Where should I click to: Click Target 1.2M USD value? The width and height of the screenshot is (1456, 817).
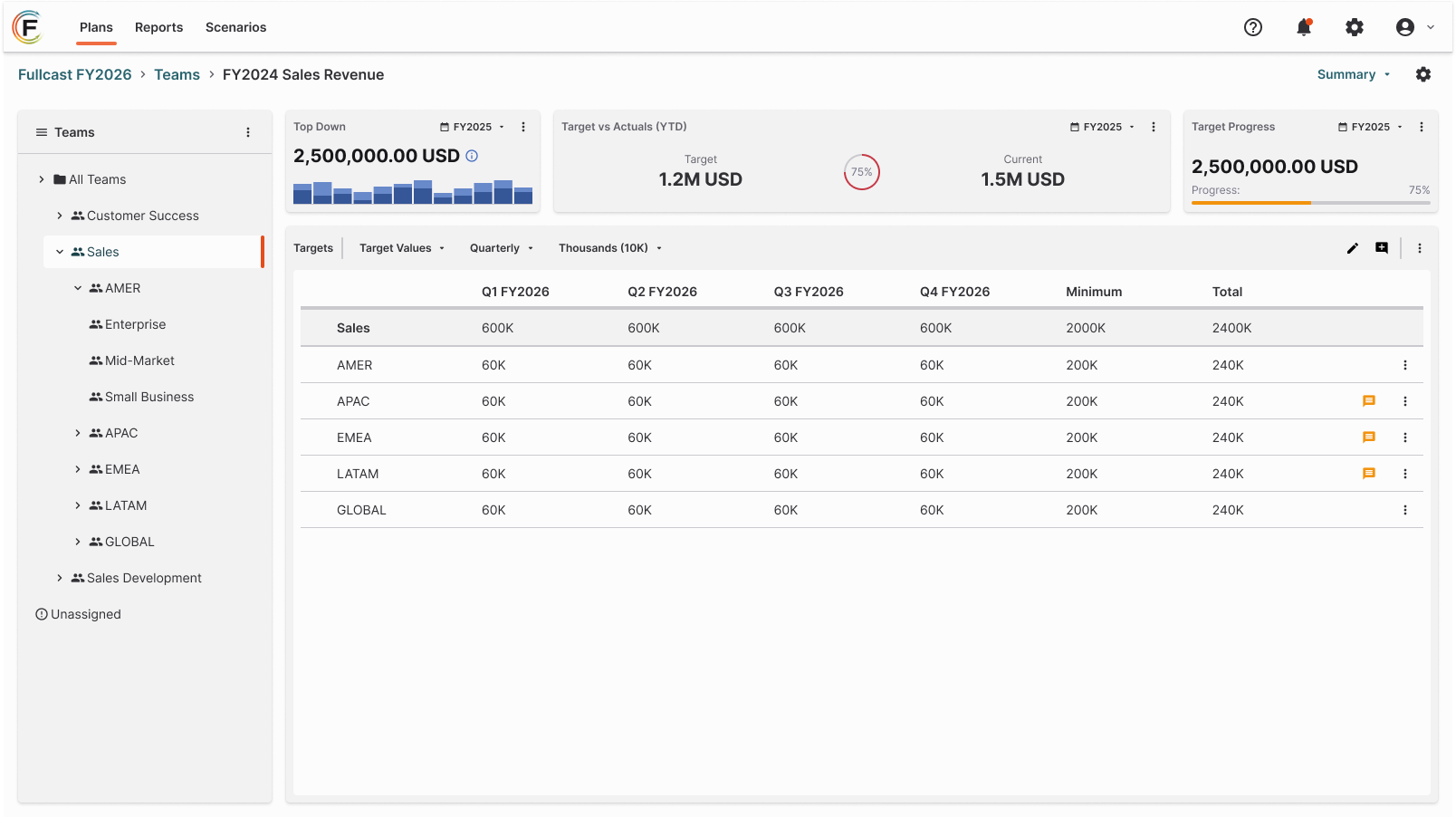click(700, 179)
